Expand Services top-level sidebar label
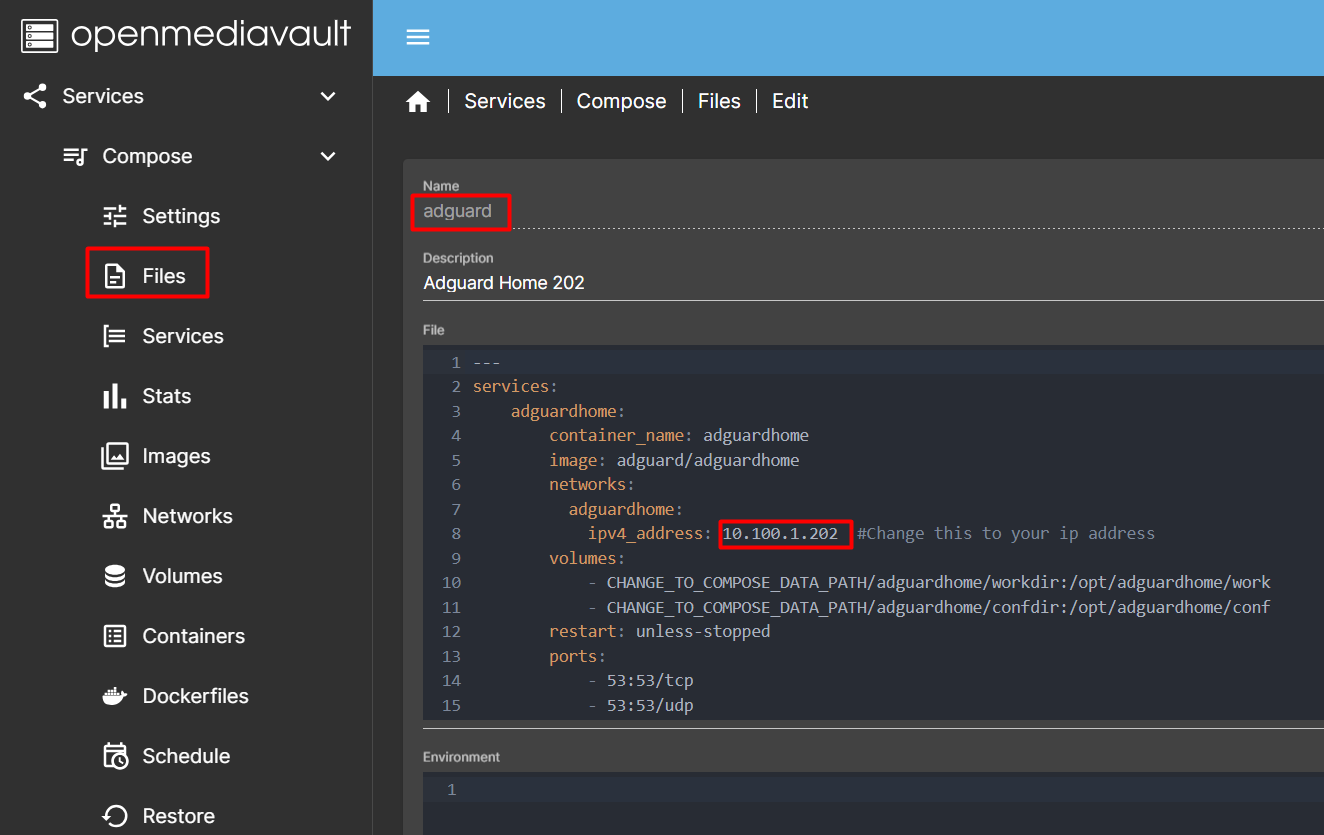 (103, 96)
